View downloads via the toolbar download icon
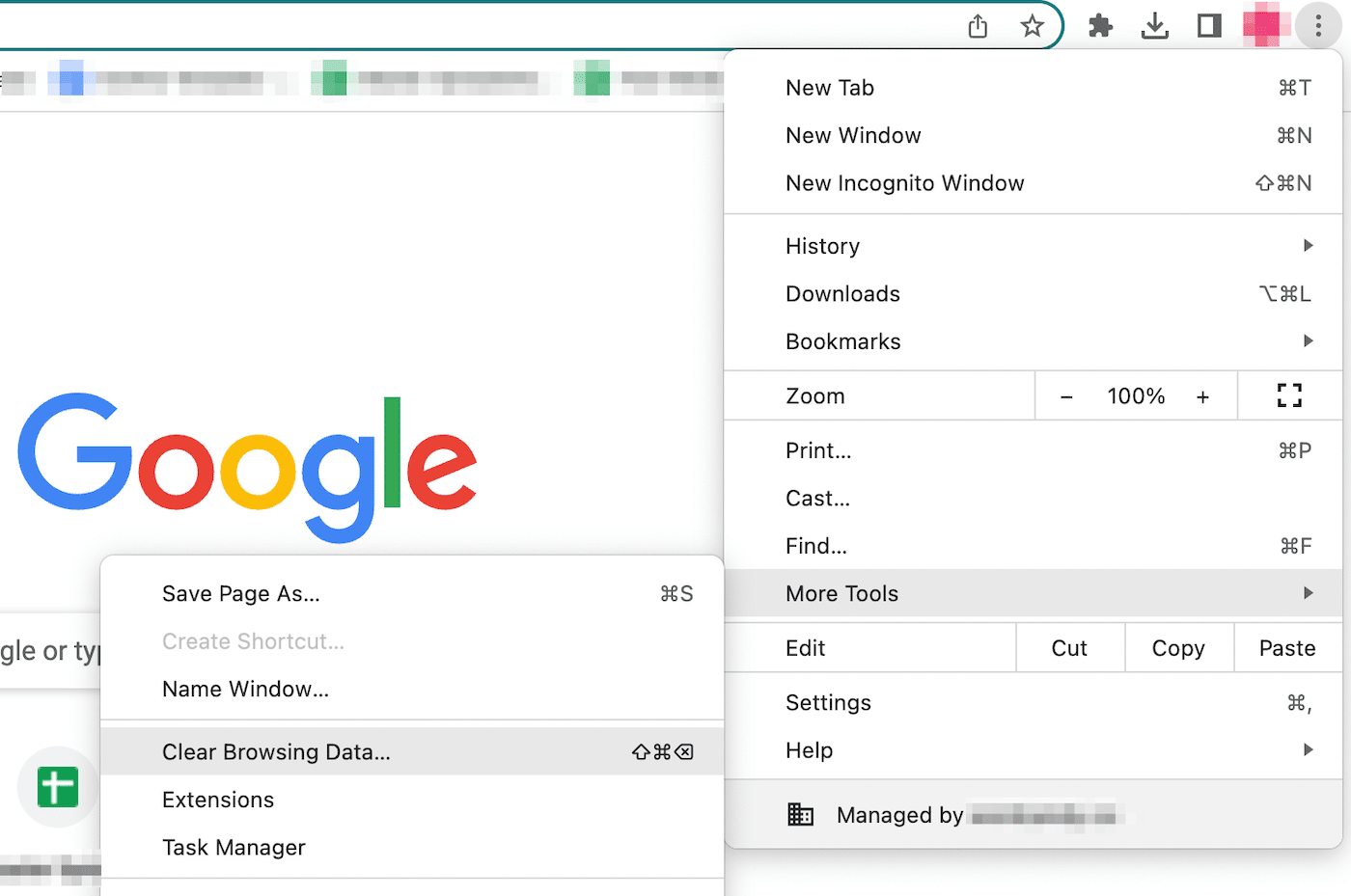1351x896 pixels. tap(1155, 26)
